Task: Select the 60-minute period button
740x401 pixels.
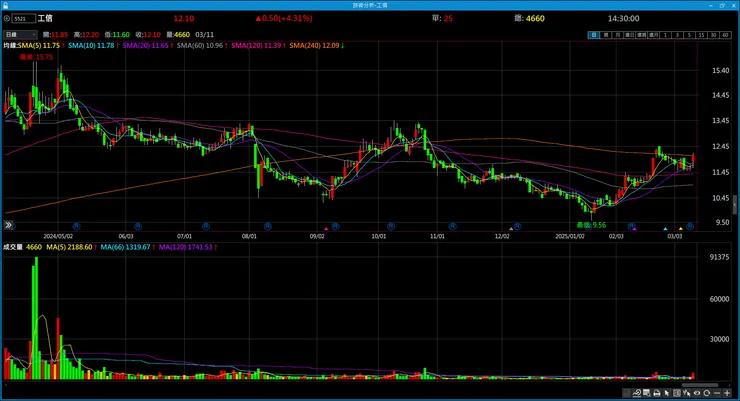Action: (x=725, y=35)
